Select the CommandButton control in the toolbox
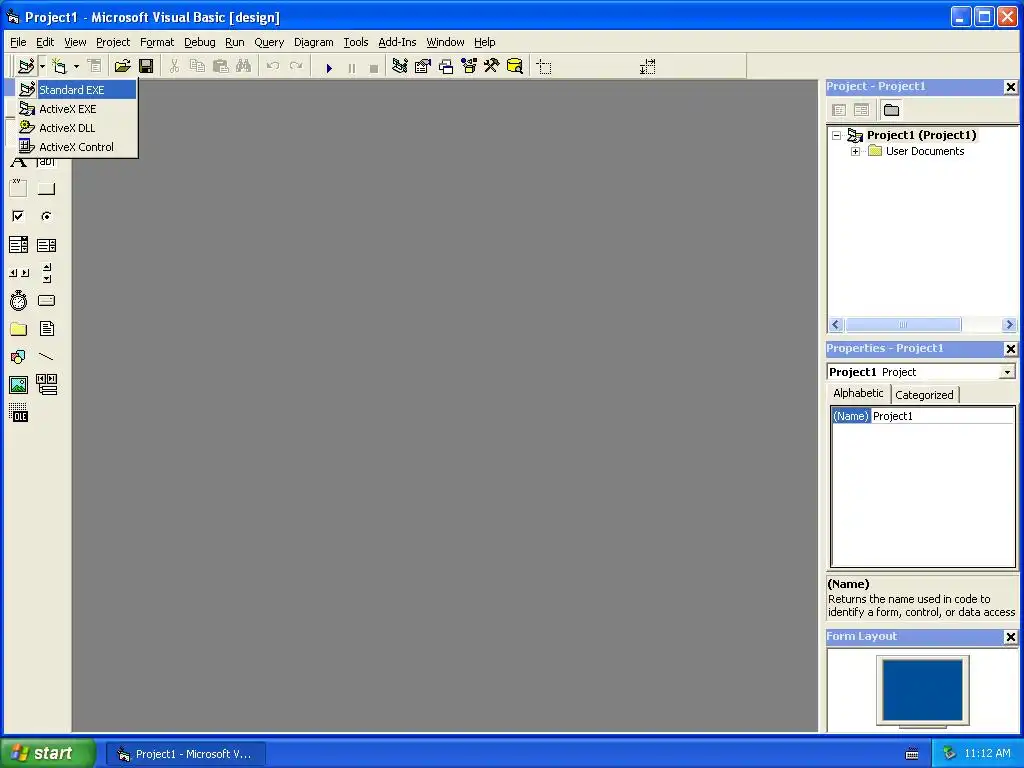The width and height of the screenshot is (1024, 768). pyautogui.click(x=46, y=188)
